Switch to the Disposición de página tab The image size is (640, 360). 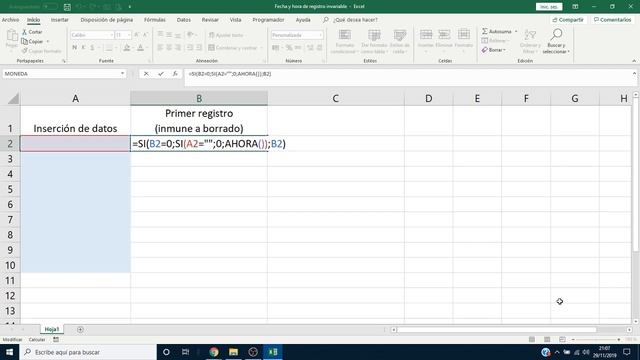[107, 20]
